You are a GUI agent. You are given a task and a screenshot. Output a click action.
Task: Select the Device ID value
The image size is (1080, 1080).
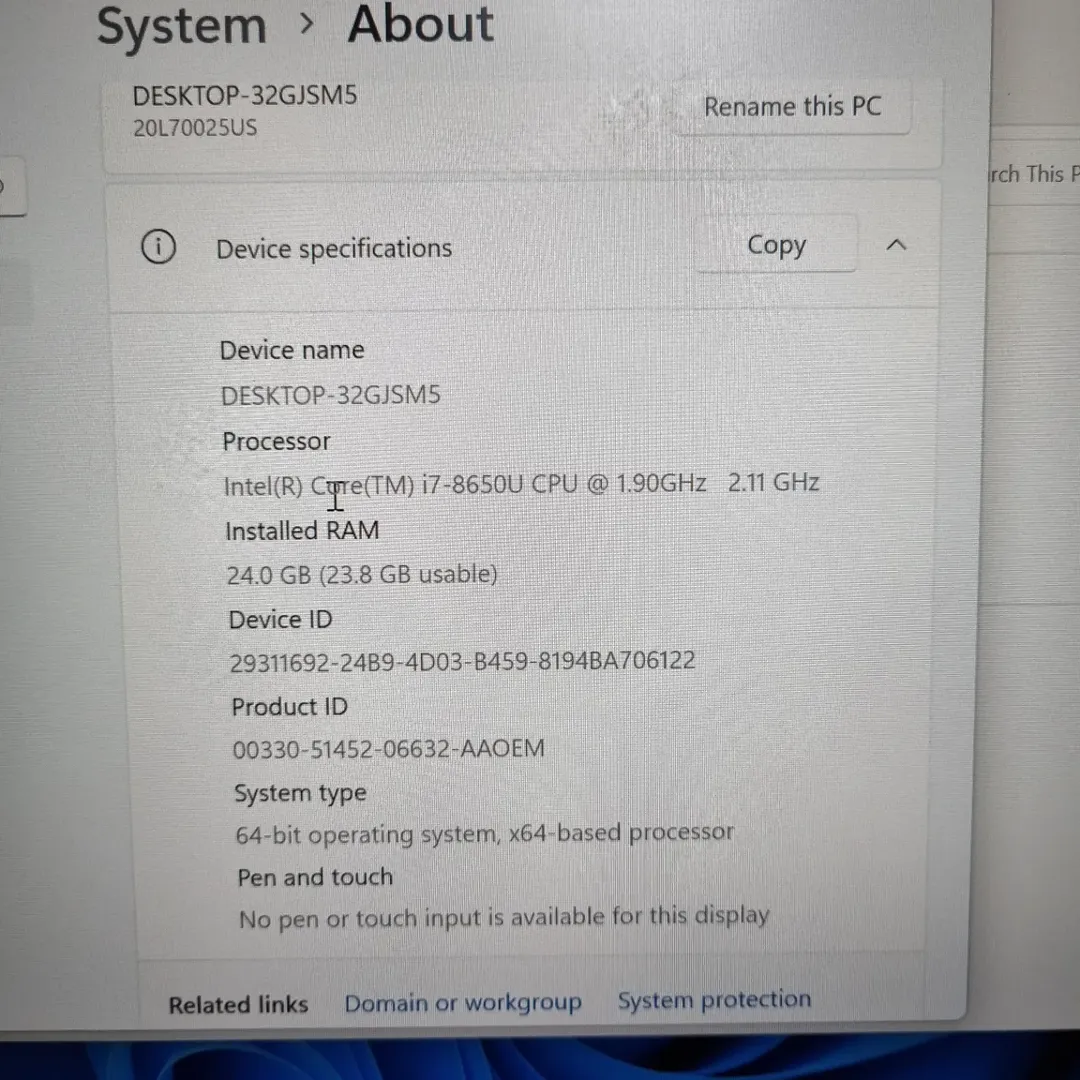click(461, 660)
